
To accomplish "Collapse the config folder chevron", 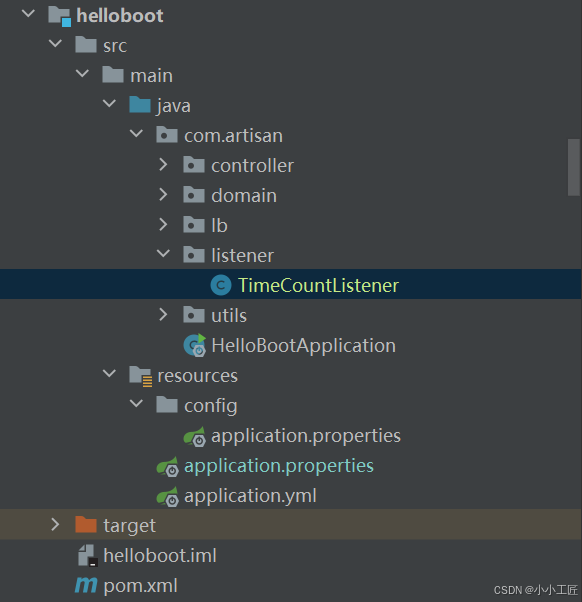I will click(x=136, y=403).
